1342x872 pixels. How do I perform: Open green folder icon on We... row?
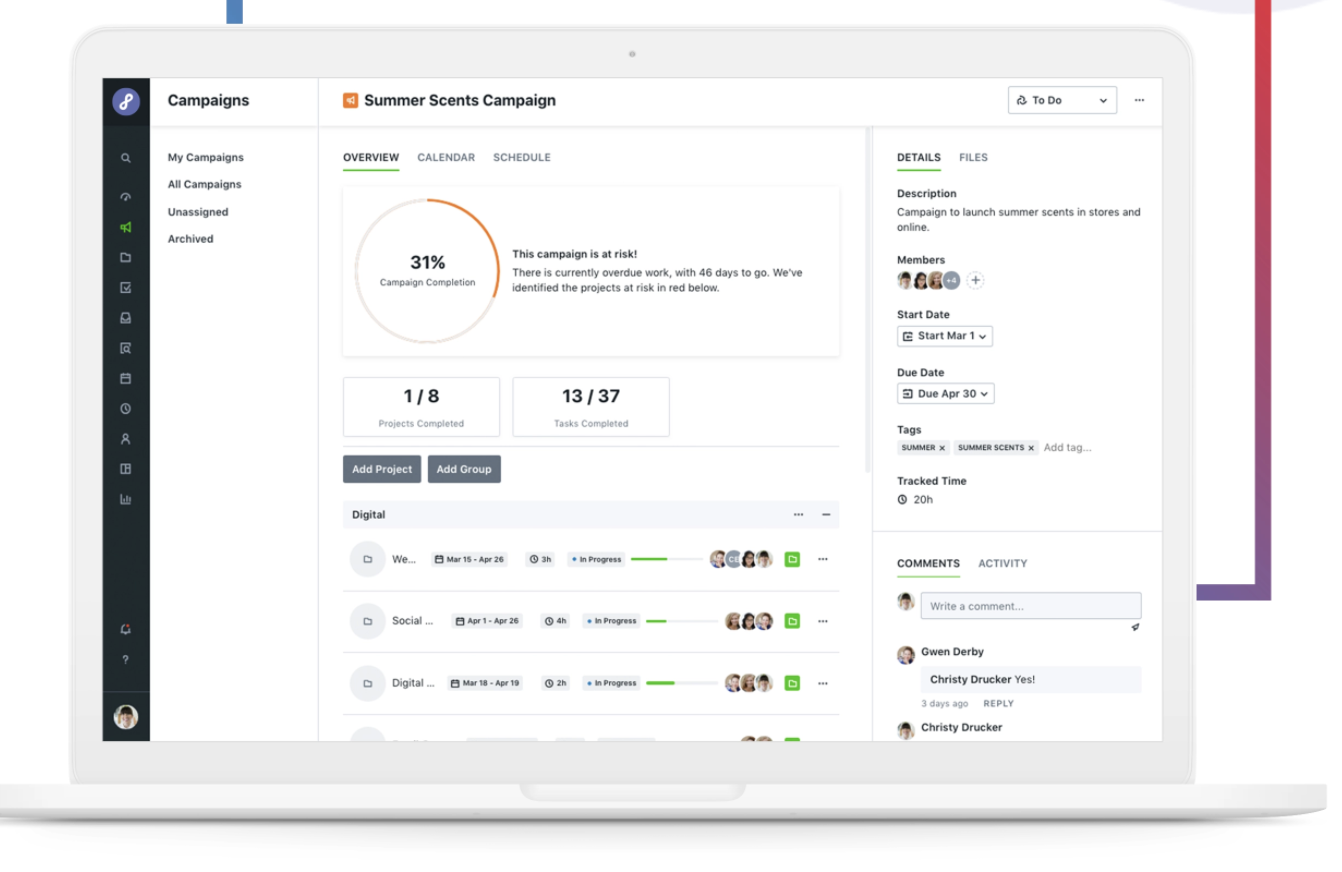pos(792,559)
